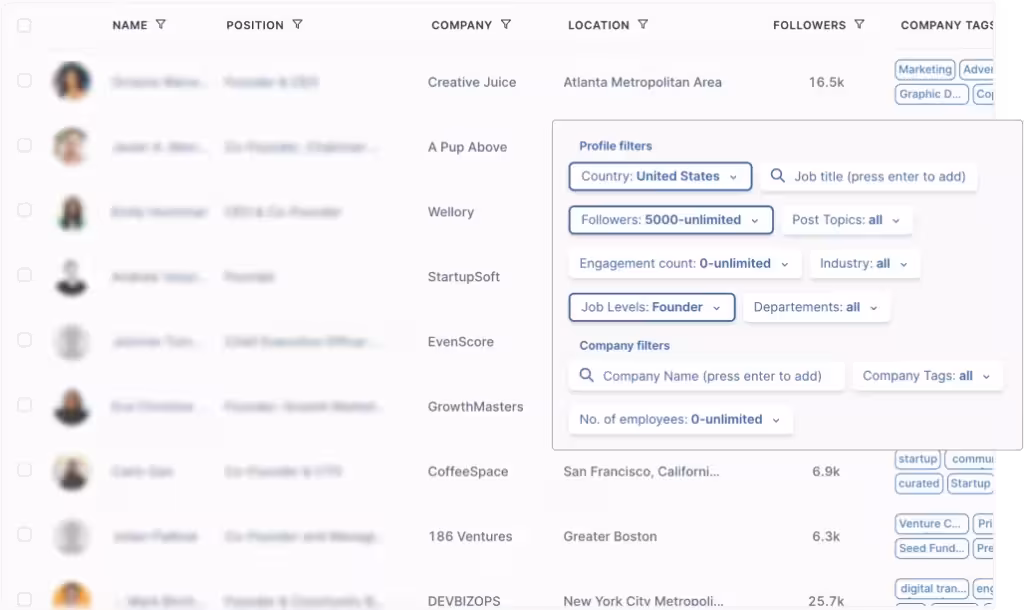Check the Creative Juice row checkbox
Image resolution: width=1024 pixels, height=610 pixels.
[24, 81]
